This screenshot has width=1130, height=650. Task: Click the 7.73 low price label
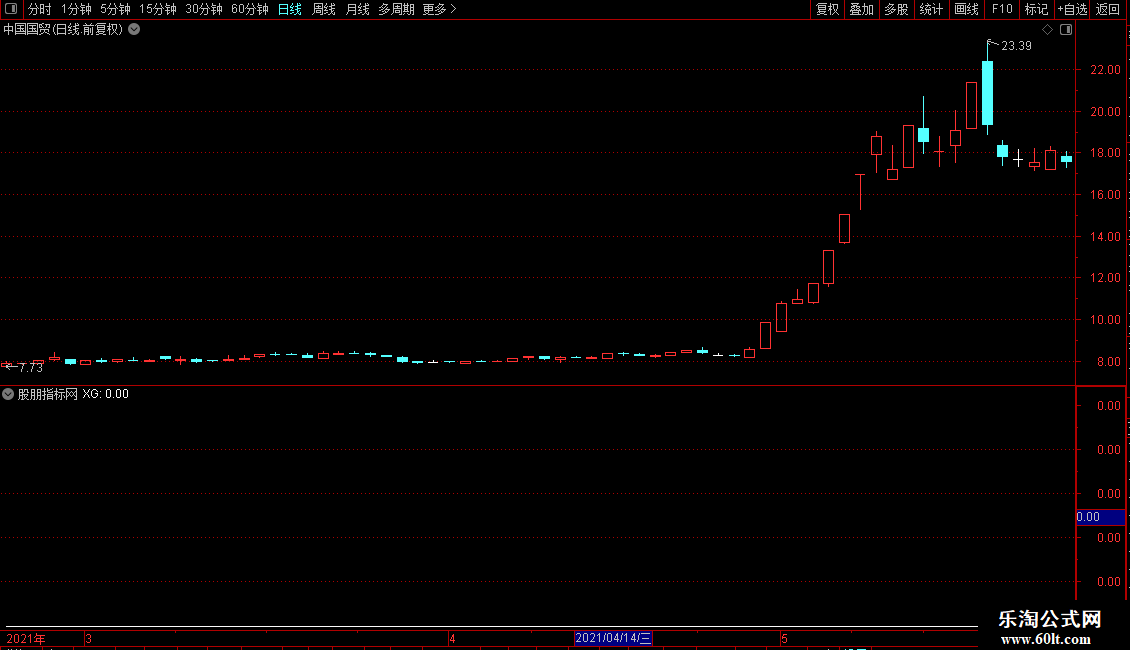click(x=30, y=368)
